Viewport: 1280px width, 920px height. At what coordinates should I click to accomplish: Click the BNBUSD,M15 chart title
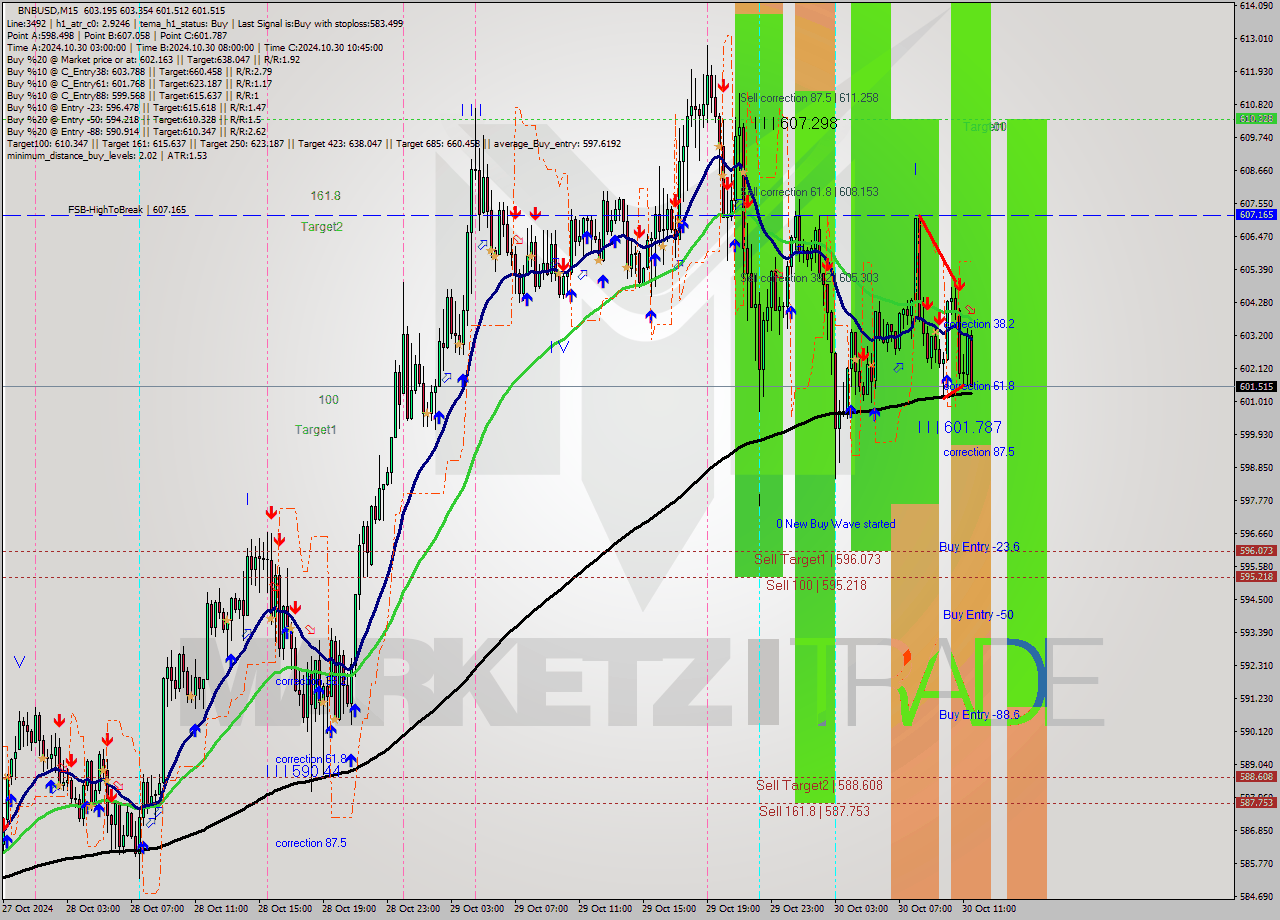[48, 10]
